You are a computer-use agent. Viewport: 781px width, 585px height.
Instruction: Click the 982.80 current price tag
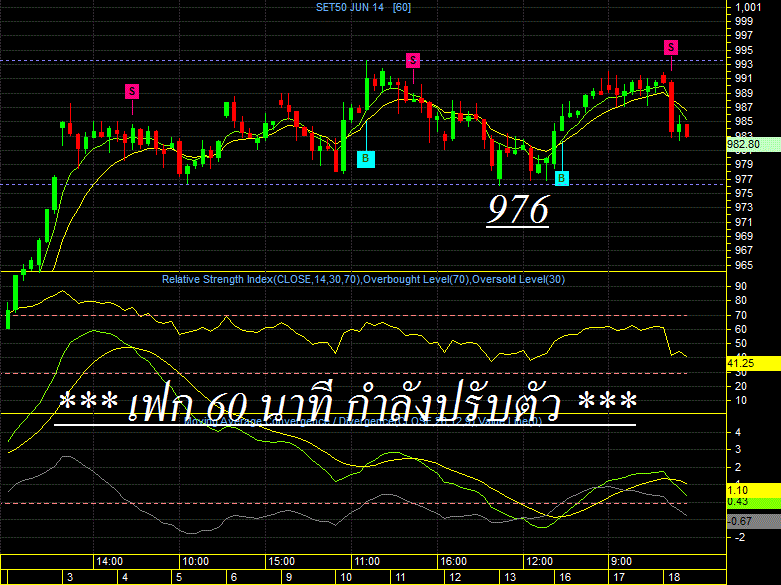pyautogui.click(x=753, y=145)
